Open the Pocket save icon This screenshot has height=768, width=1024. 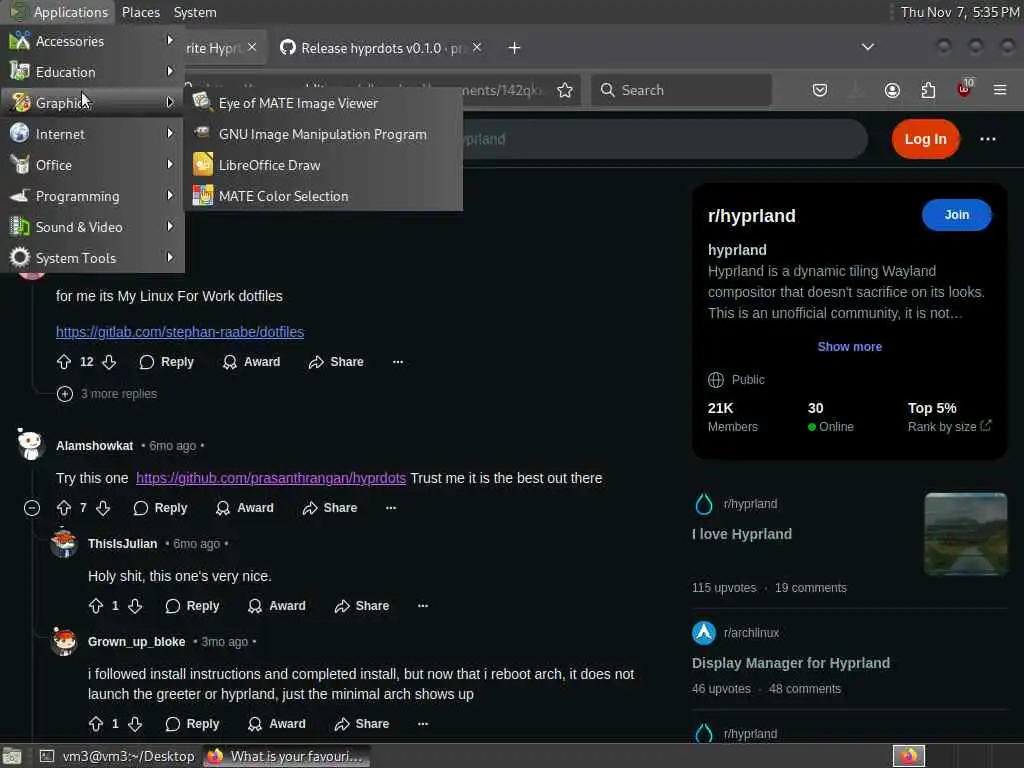coord(820,90)
